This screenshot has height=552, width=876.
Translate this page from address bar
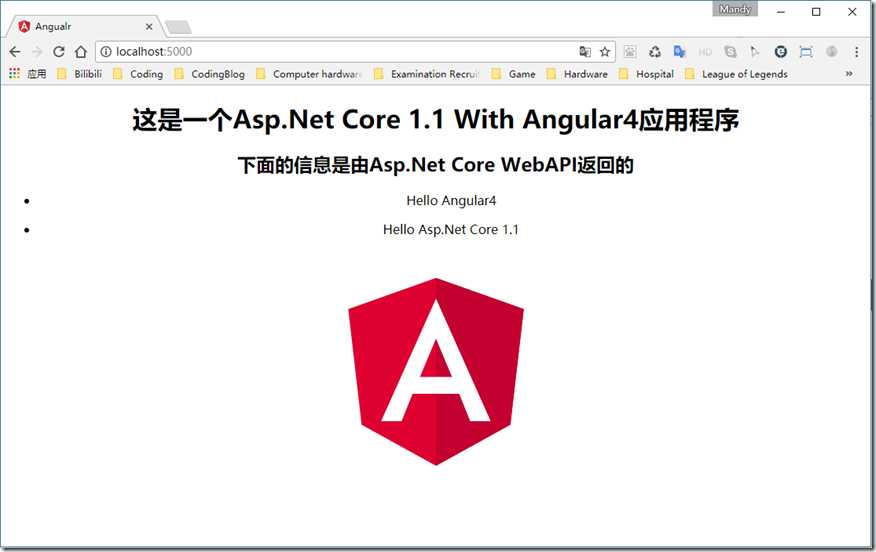pos(585,52)
